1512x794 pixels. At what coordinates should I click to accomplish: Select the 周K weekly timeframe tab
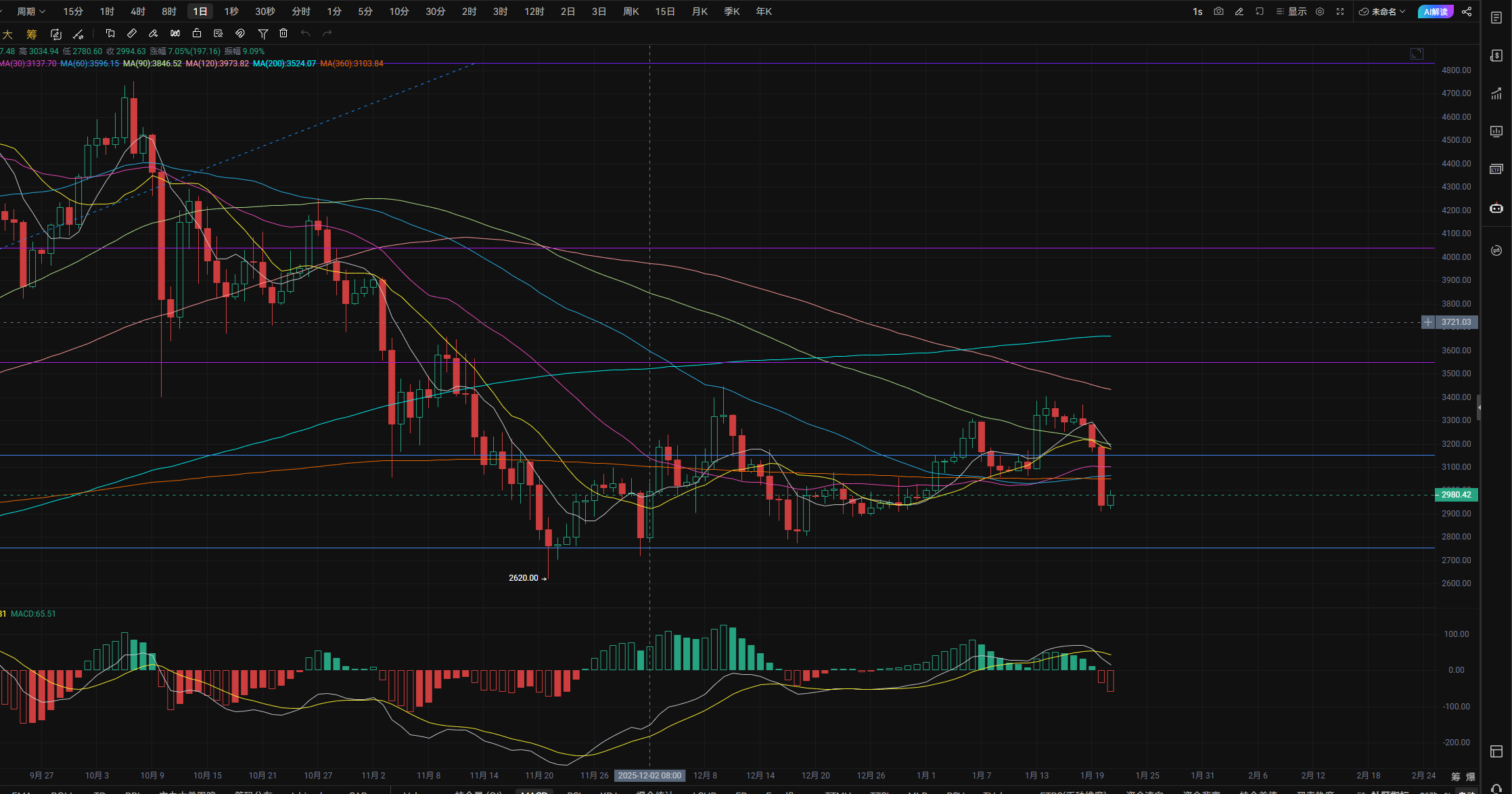(631, 12)
